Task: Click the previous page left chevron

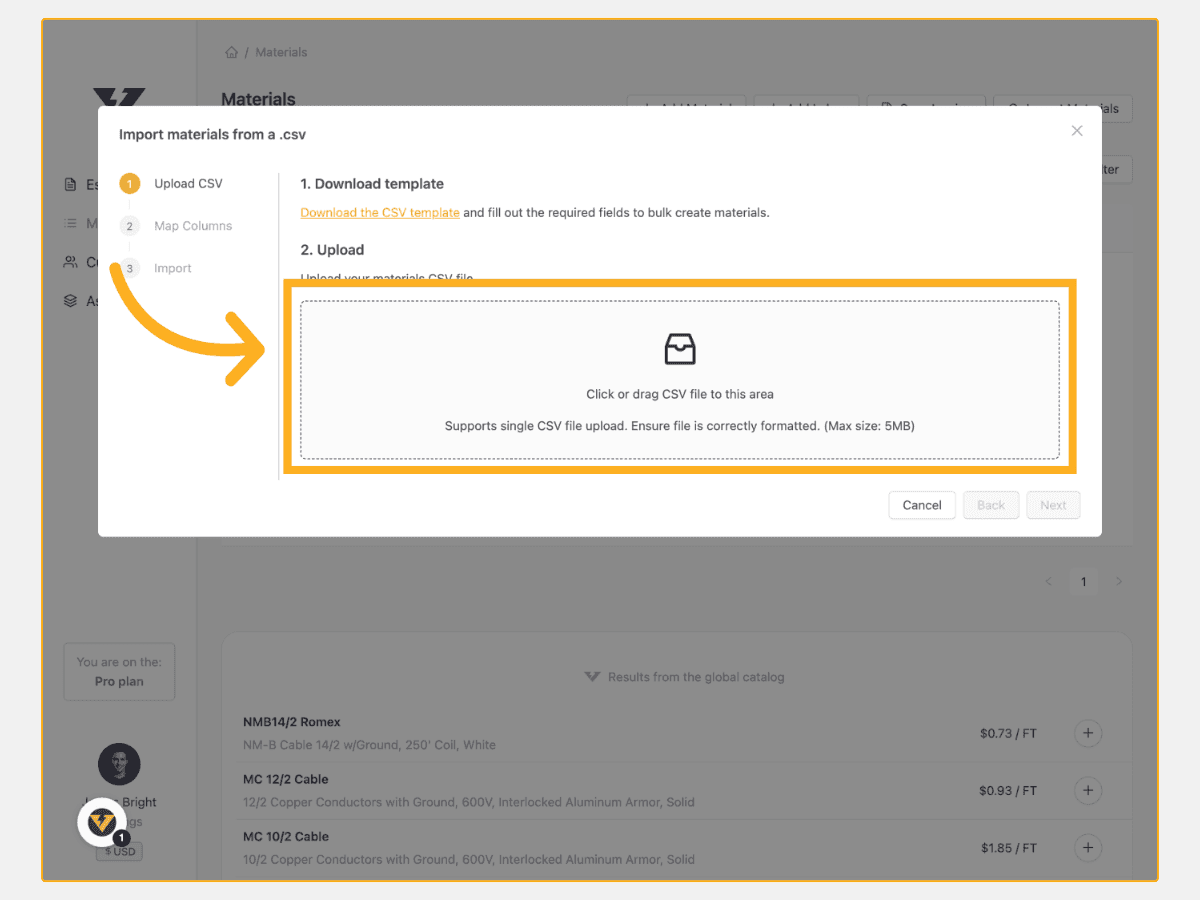Action: [1048, 581]
